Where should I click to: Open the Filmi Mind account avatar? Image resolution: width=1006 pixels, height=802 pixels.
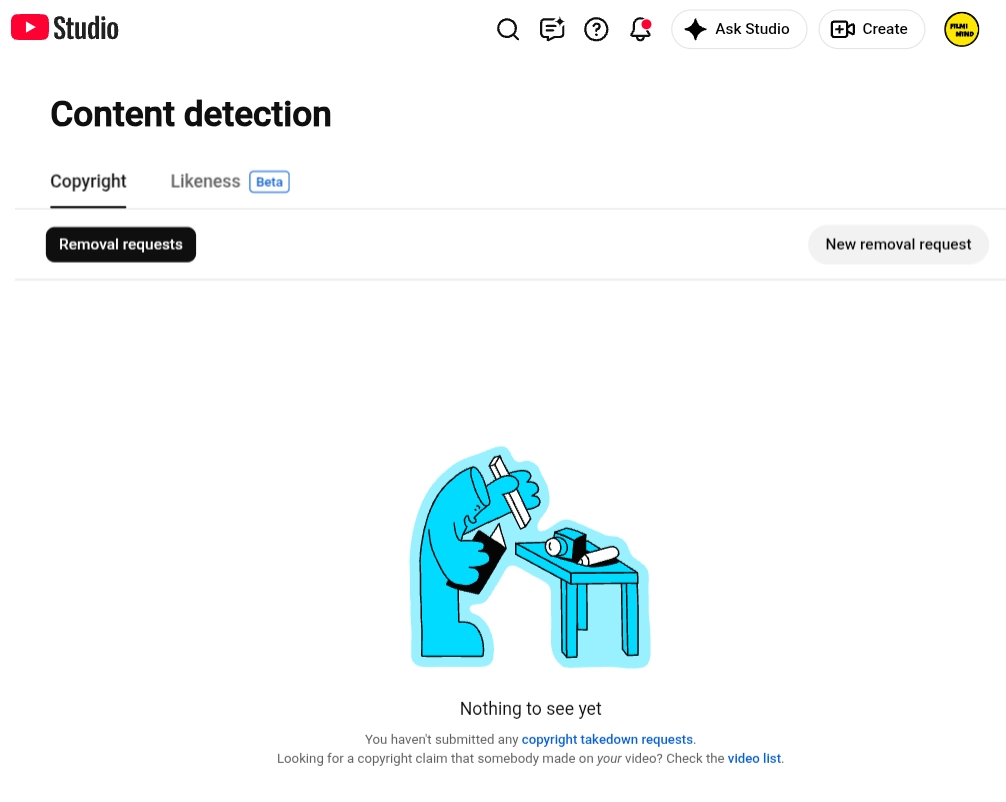click(961, 30)
